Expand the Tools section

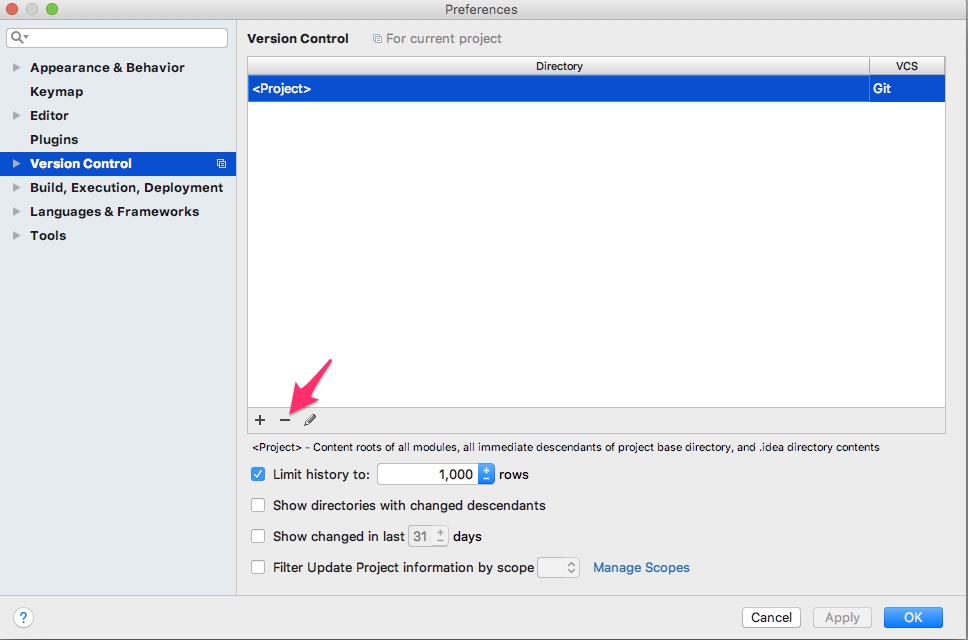(17, 235)
